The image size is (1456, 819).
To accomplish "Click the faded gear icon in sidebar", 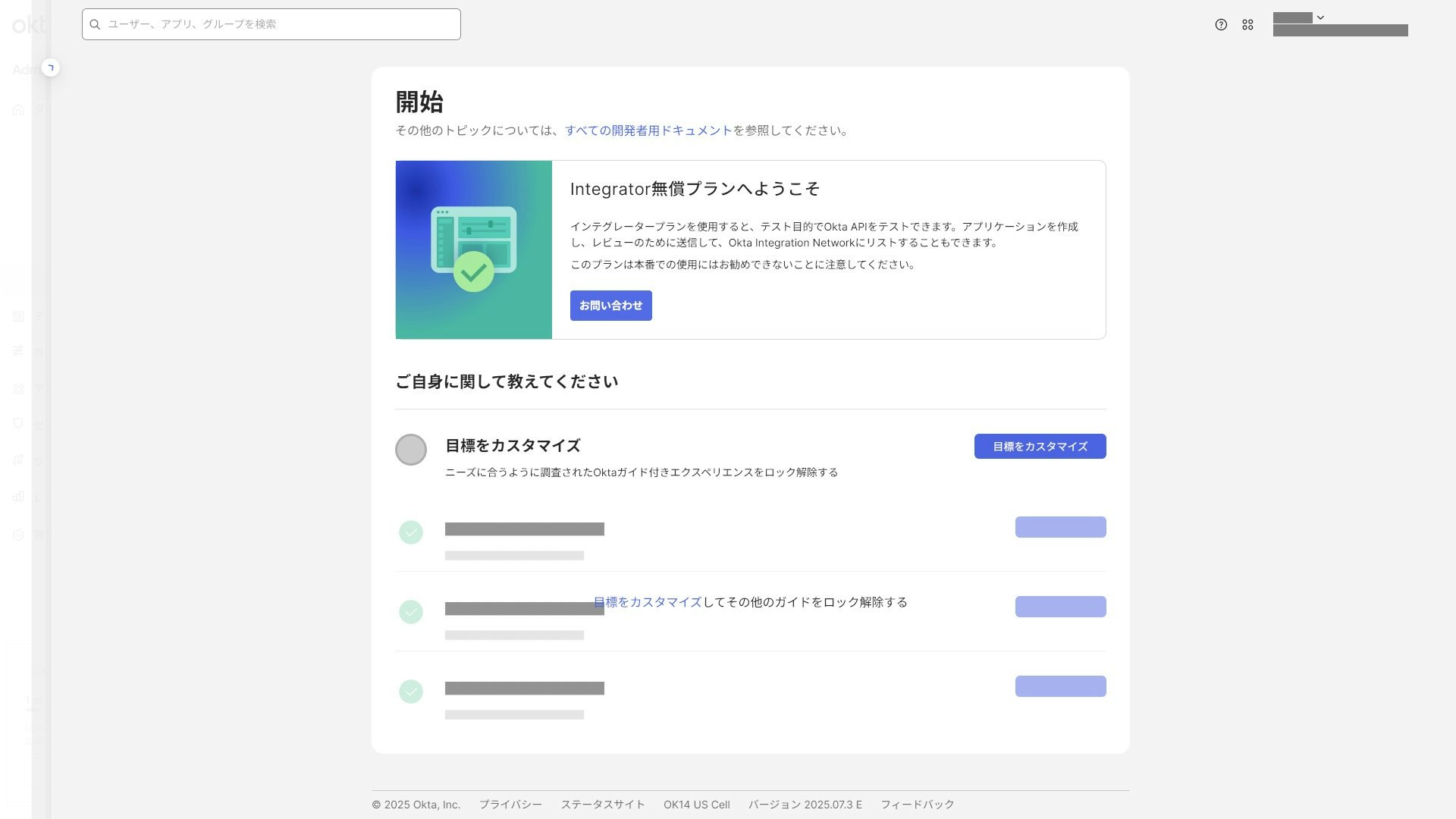I will click(18, 535).
